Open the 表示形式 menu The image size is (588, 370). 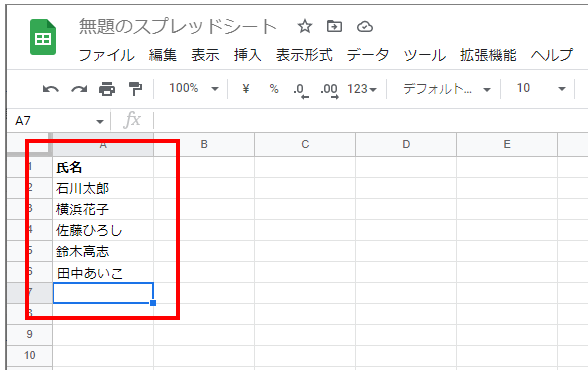pos(304,55)
